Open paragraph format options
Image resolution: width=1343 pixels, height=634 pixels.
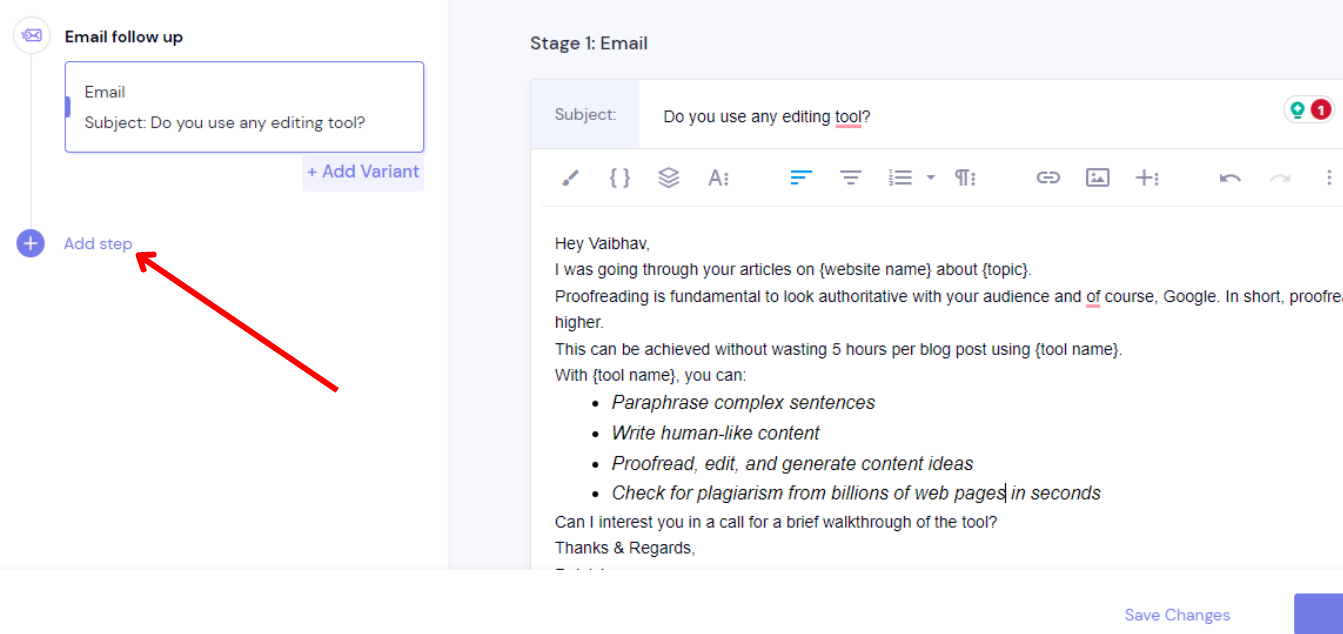964,177
